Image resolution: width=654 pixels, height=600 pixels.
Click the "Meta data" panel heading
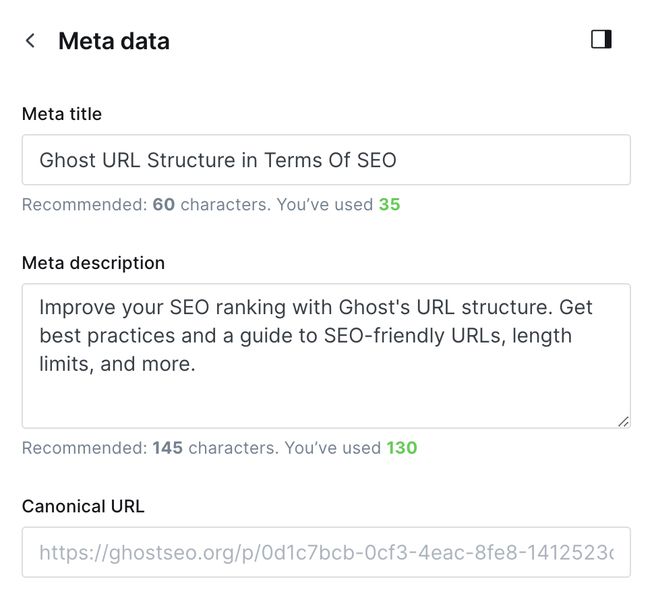pyautogui.click(x=114, y=41)
